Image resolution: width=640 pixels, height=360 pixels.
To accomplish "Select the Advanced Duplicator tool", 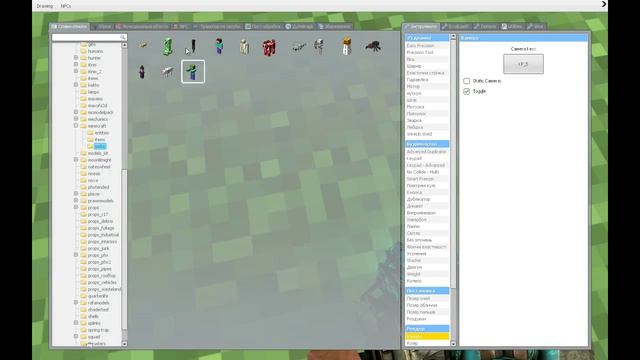I will tap(427, 151).
